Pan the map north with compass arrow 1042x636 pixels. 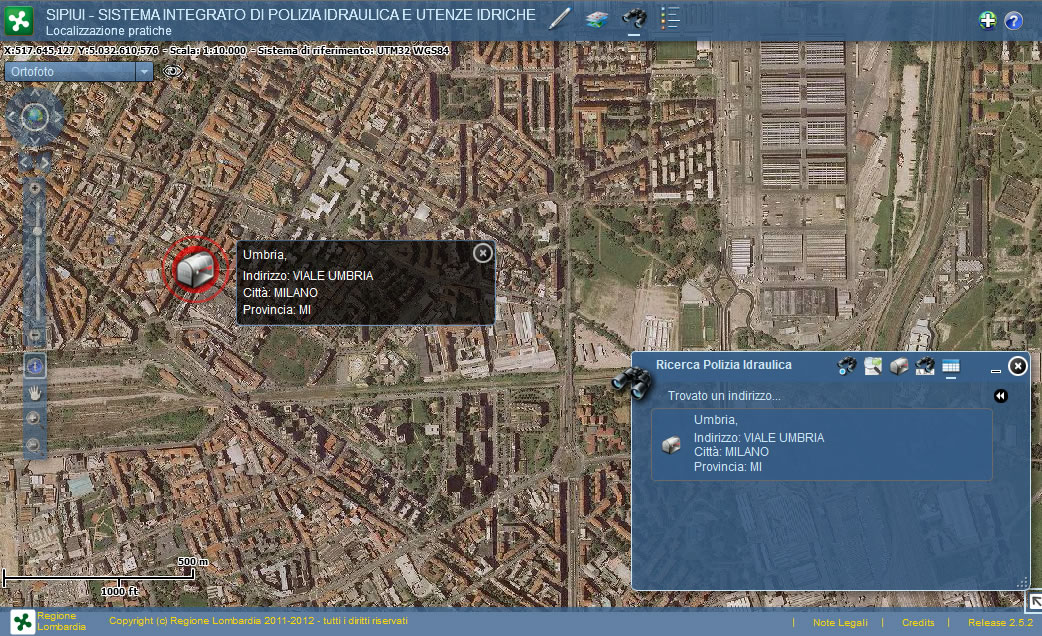tap(35, 94)
